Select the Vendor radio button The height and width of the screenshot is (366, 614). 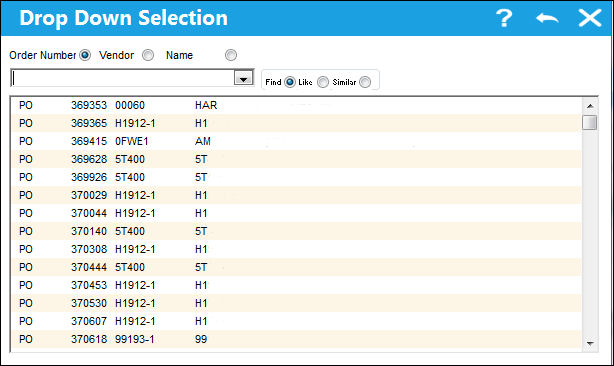click(148, 55)
